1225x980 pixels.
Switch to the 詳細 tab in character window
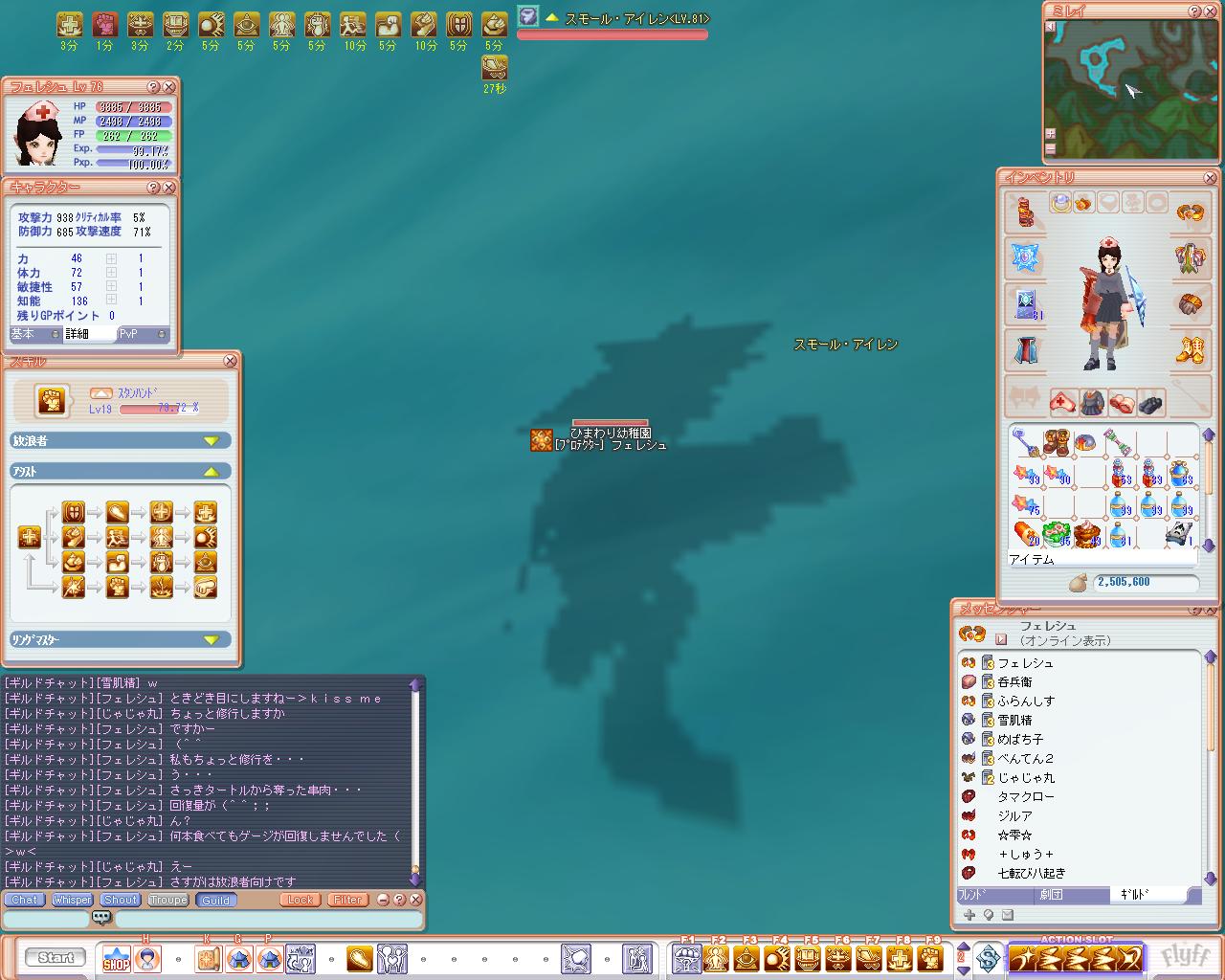[x=89, y=334]
